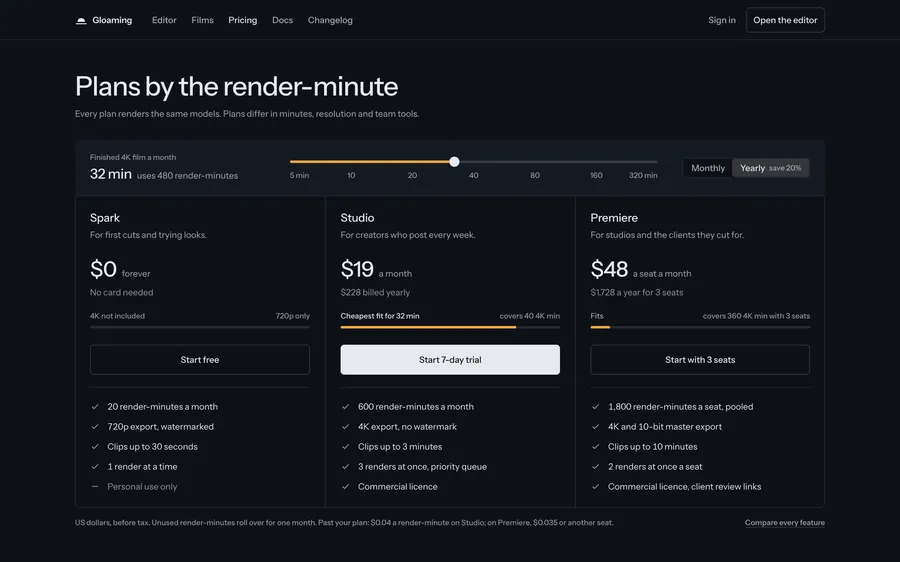Follow the Compare every feature link
Screen dimensions: 900x562
785,522
